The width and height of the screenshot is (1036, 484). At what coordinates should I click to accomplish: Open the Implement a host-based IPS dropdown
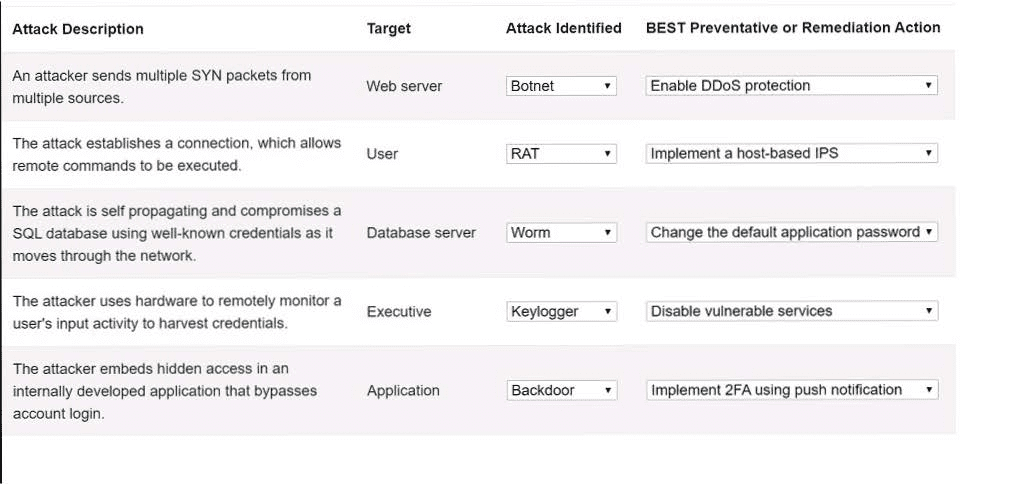[792, 154]
